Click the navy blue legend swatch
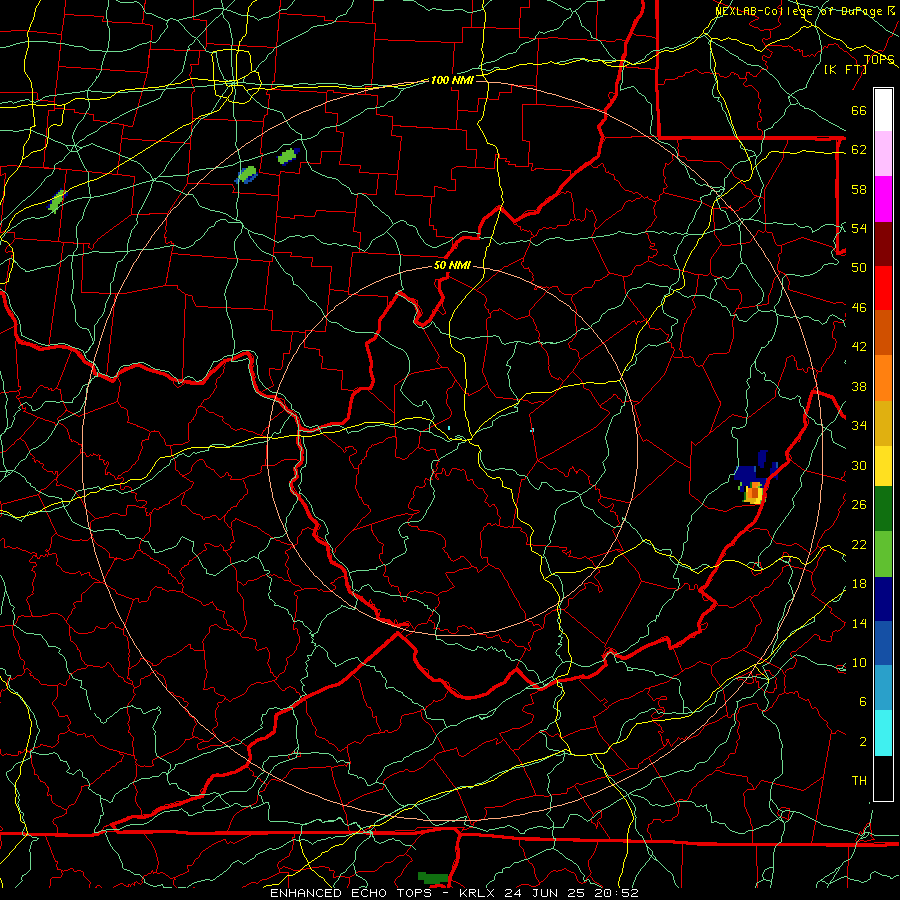 click(x=883, y=599)
